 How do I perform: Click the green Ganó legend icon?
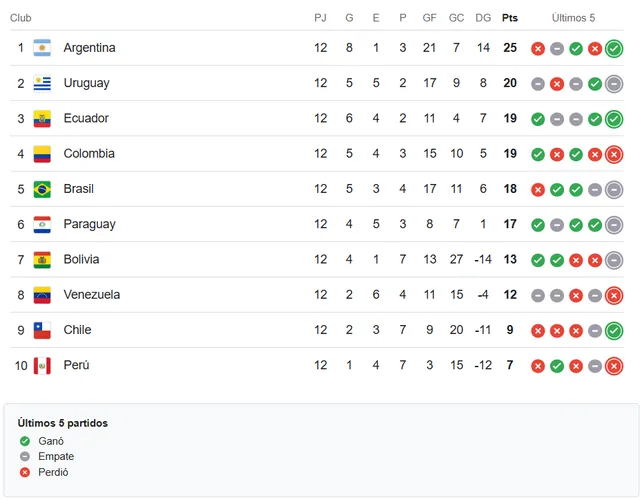tap(25, 441)
